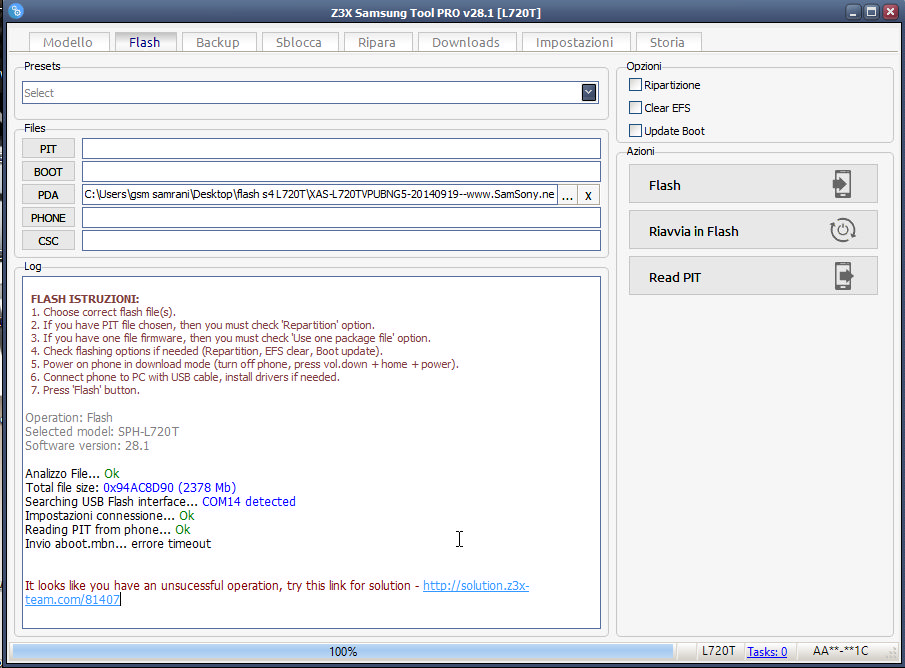This screenshot has height=668, width=905.
Task: Click the 'Total file size' log line
Action: (130, 487)
